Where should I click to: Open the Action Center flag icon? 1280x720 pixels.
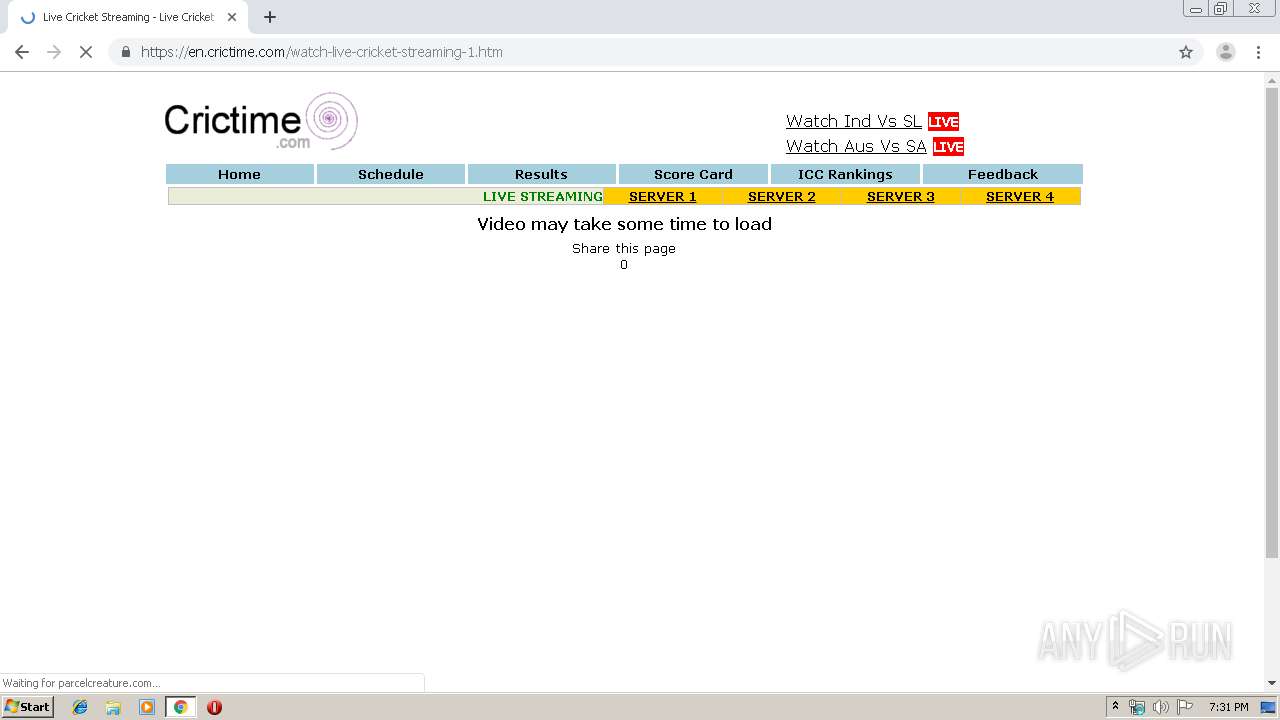point(1185,707)
